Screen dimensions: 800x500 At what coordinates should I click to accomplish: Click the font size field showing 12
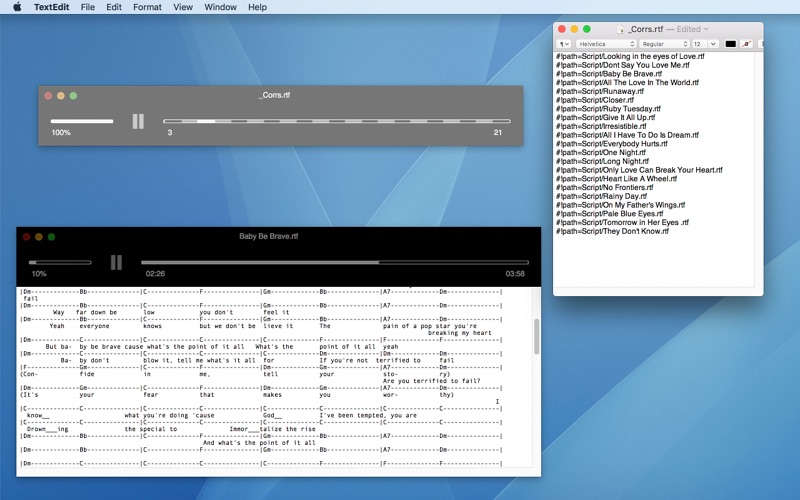[698, 44]
